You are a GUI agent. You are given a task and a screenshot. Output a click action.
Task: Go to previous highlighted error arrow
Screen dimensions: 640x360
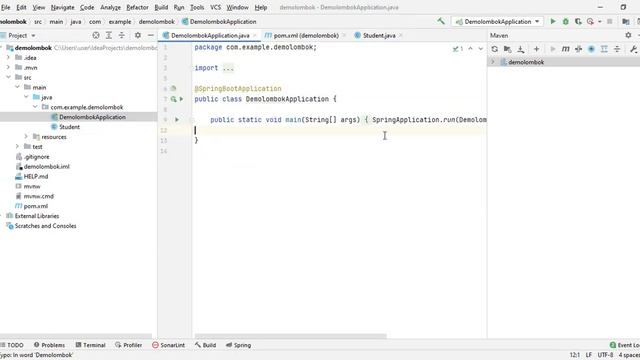coord(470,49)
